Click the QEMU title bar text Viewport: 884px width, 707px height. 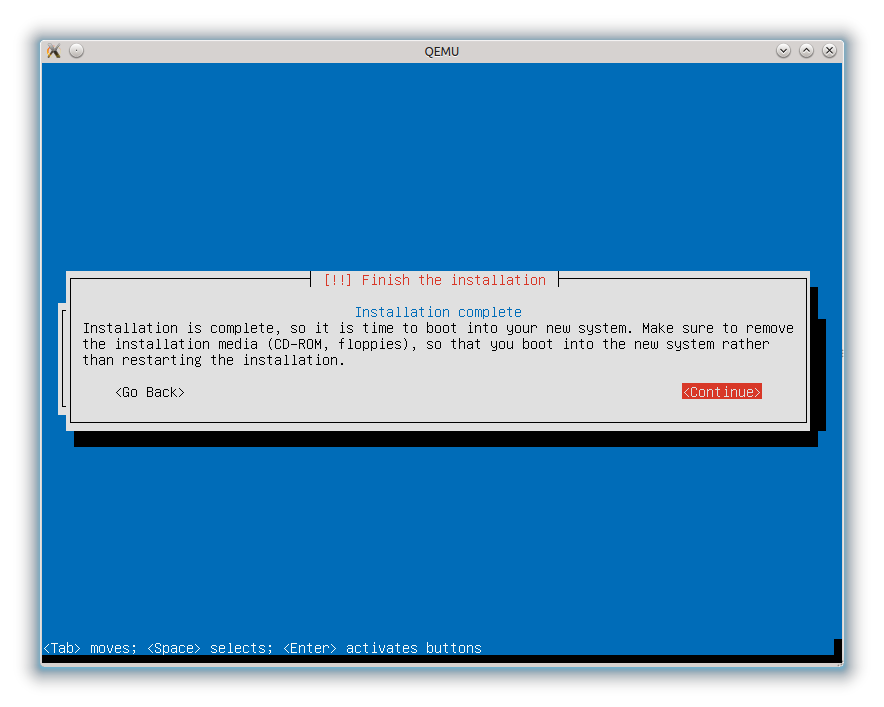coord(441,51)
